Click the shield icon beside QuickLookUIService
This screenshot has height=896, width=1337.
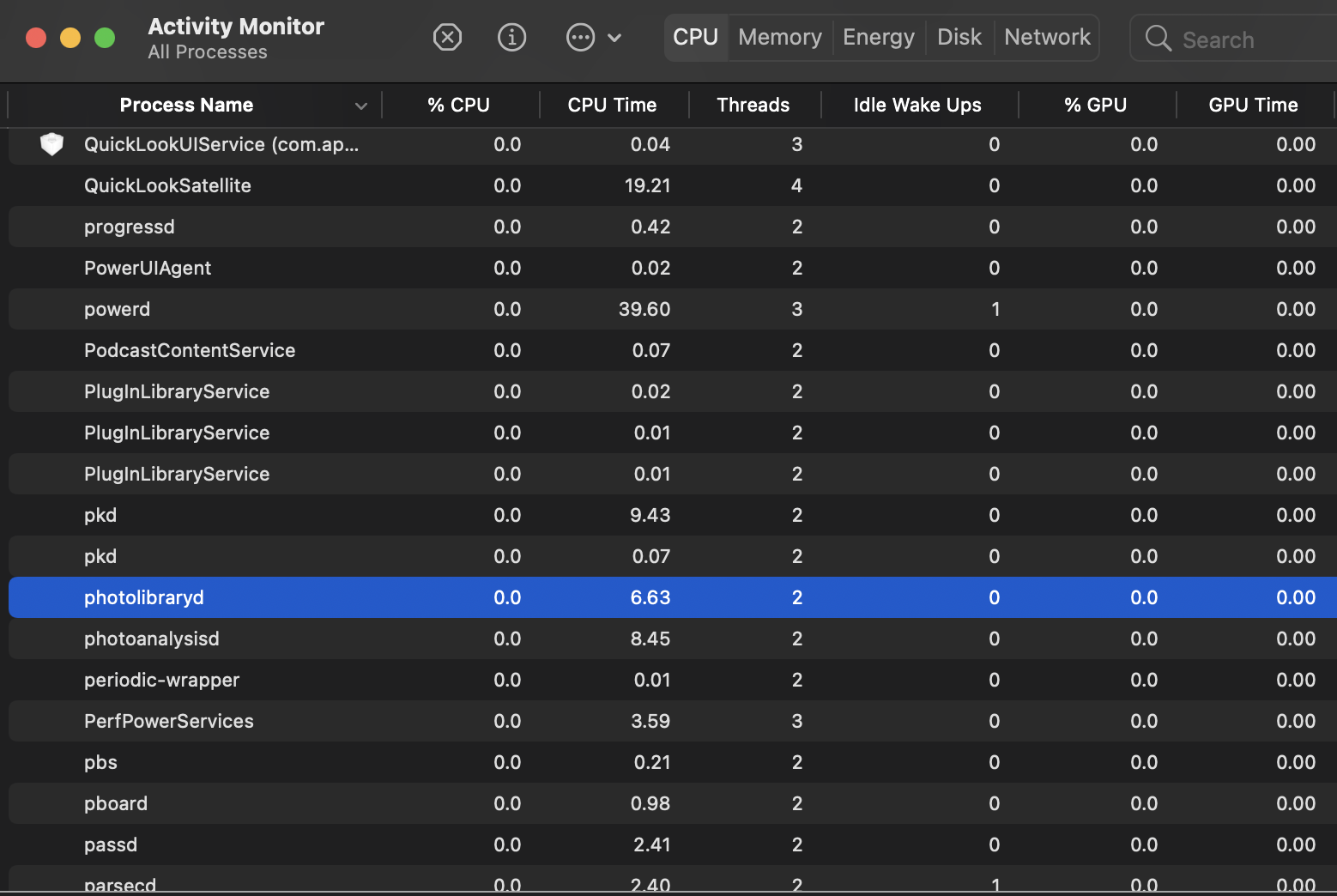[51, 144]
